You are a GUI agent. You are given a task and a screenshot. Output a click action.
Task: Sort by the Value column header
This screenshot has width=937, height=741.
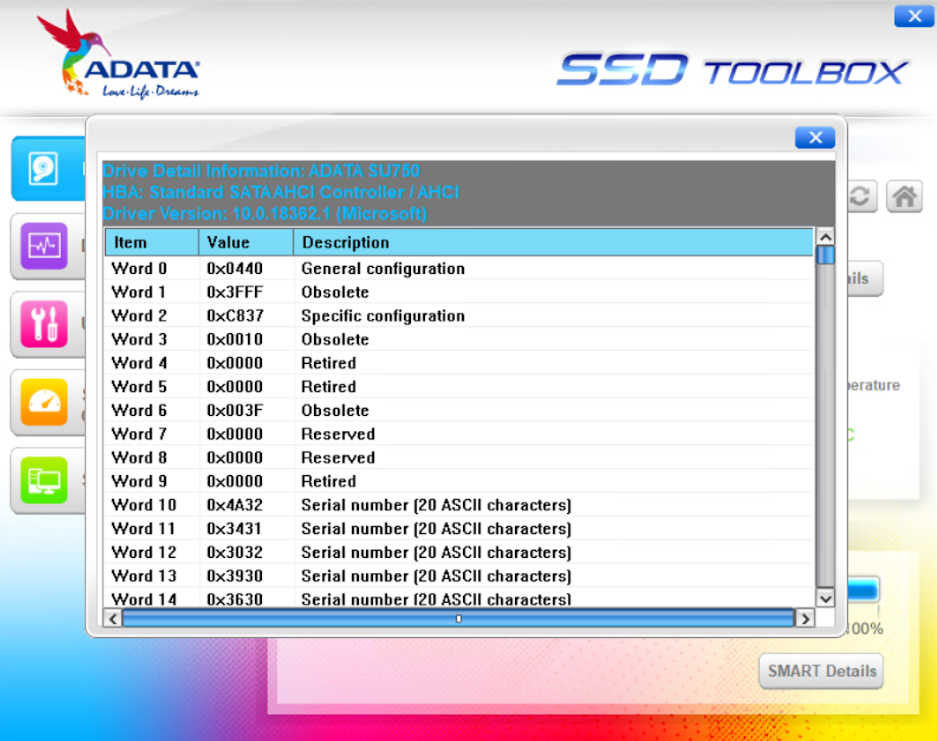pyautogui.click(x=245, y=242)
